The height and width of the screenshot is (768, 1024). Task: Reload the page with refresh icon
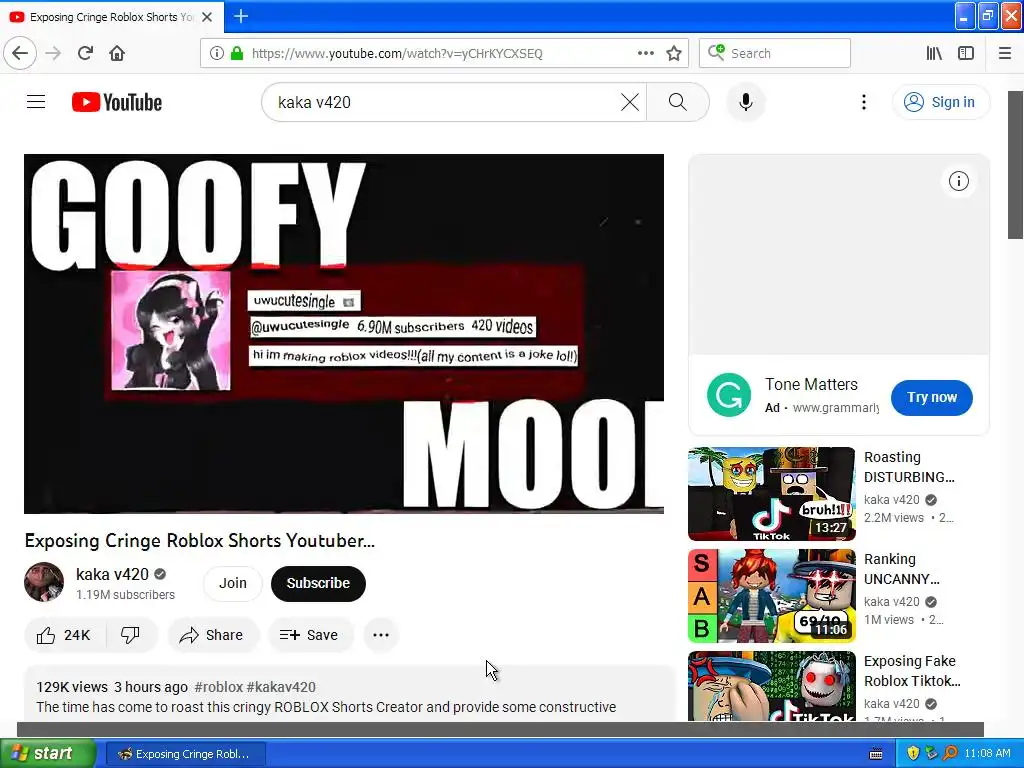[85, 53]
